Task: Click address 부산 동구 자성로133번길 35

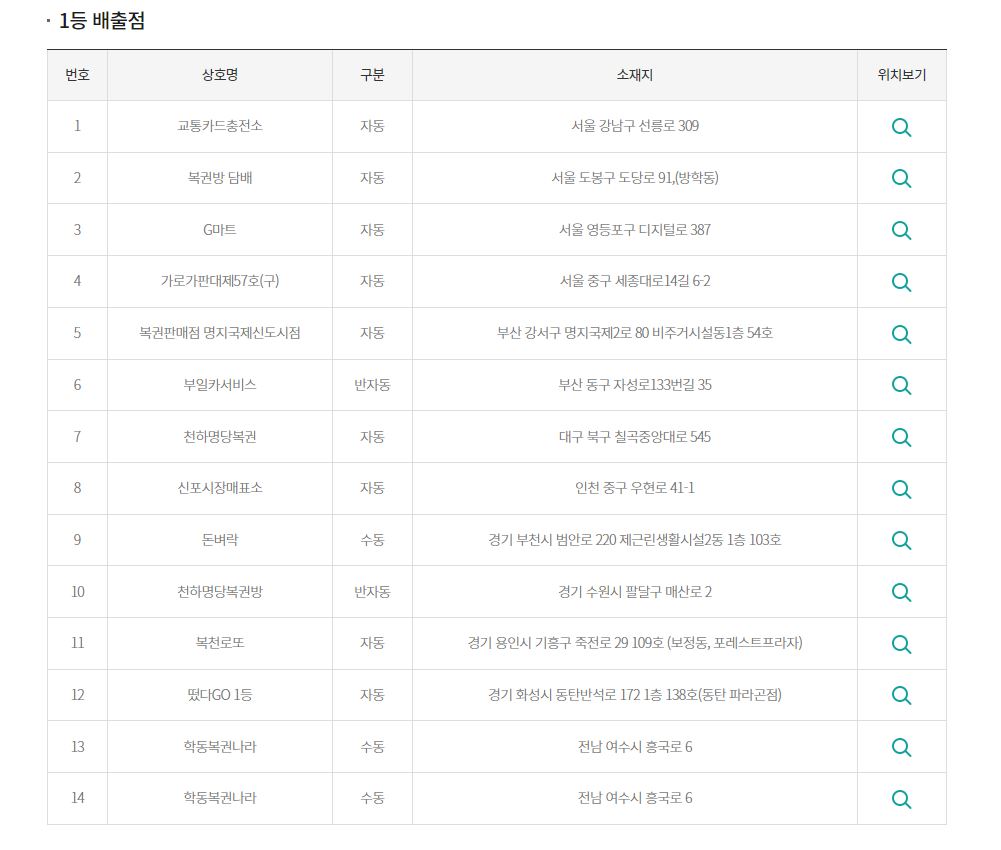Action: (x=635, y=384)
